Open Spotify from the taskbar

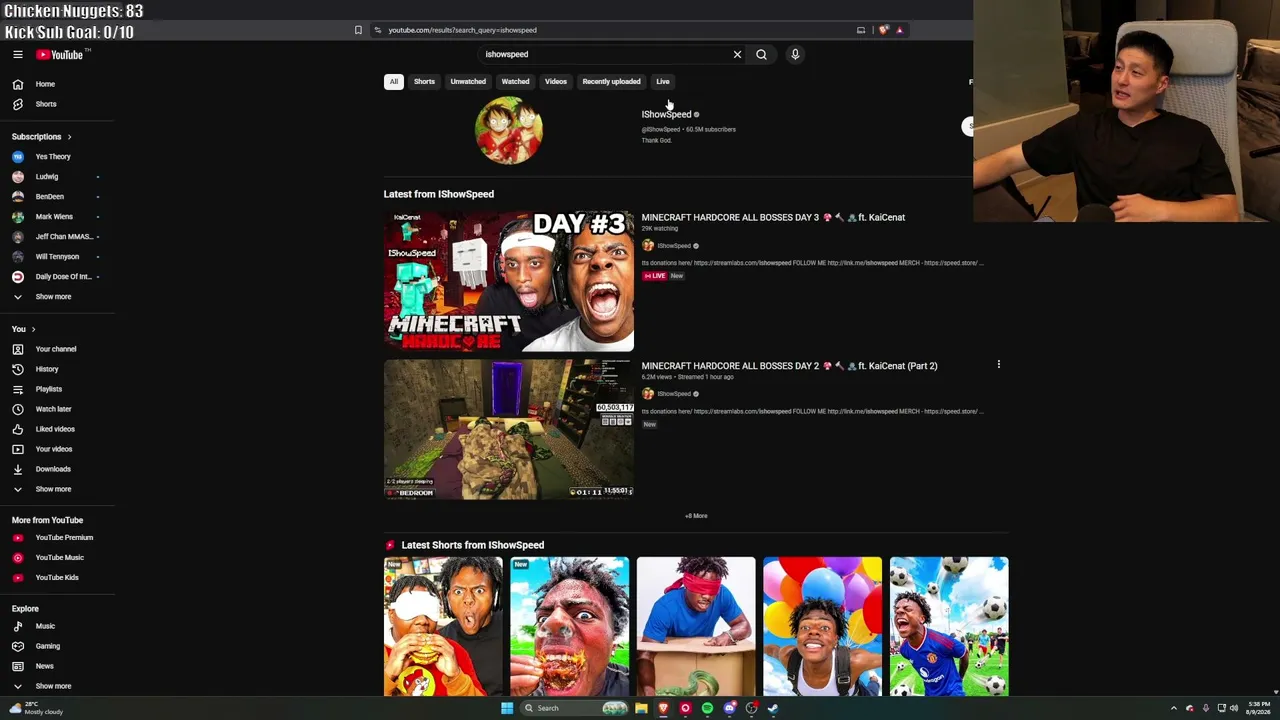707,708
